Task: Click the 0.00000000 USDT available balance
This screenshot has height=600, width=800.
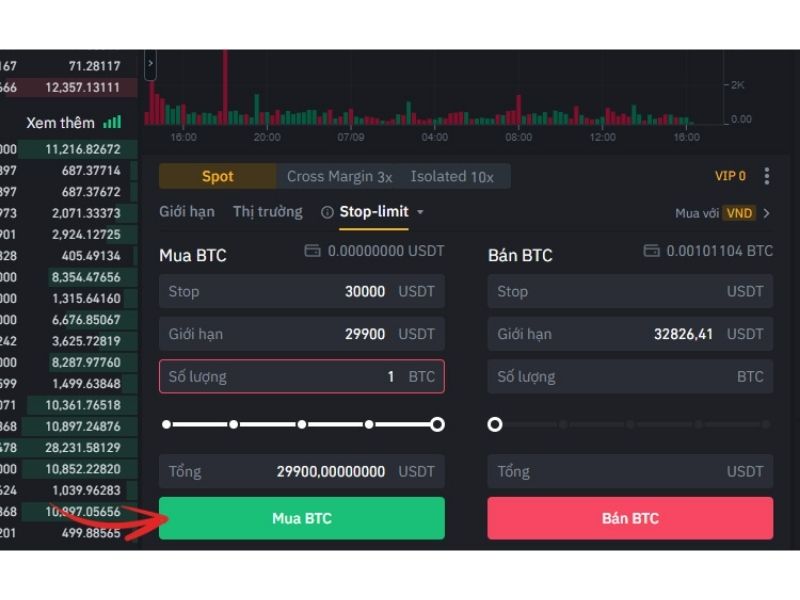Action: pos(386,251)
